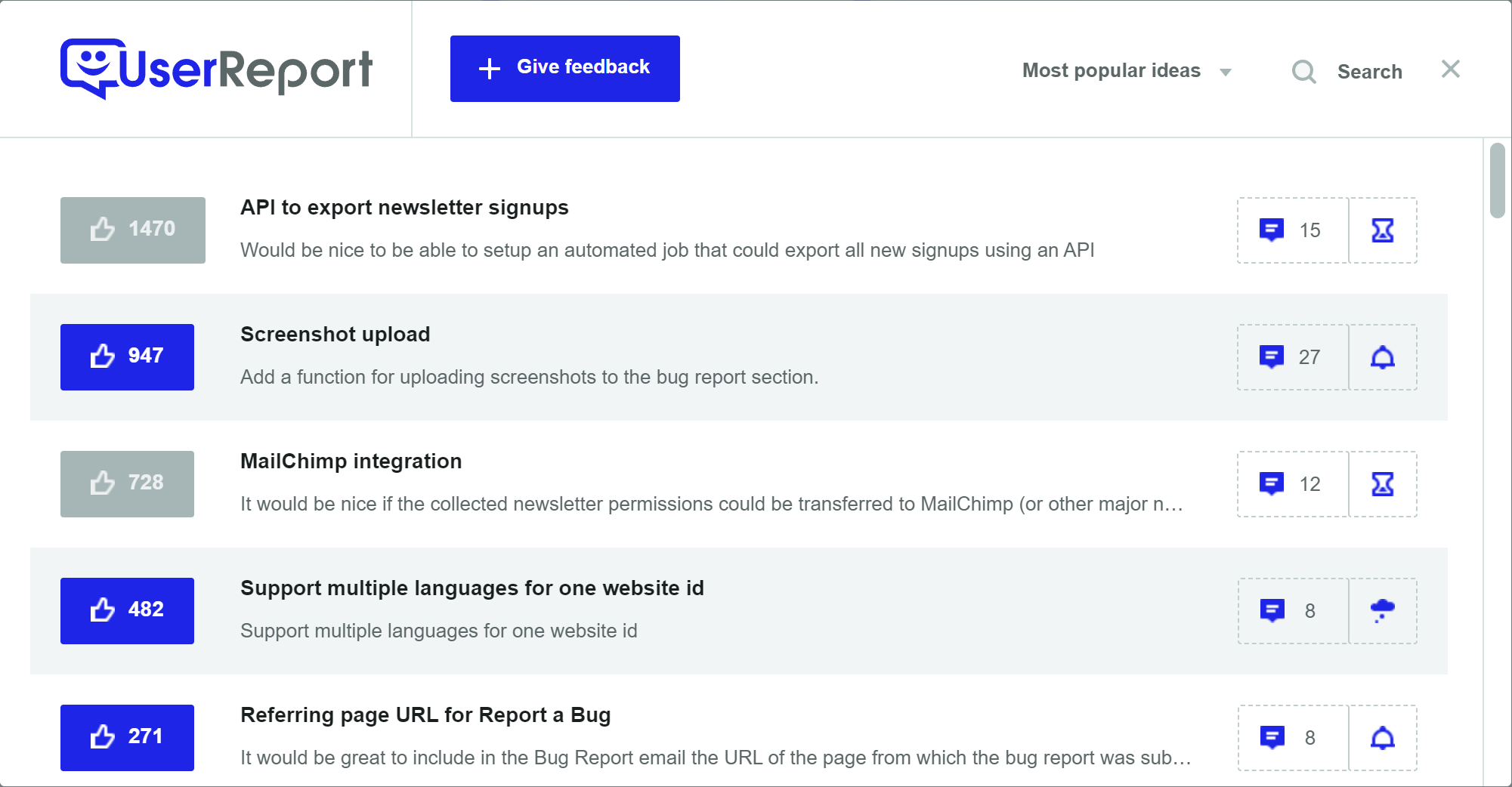Image resolution: width=1512 pixels, height=787 pixels.
Task: Select the Screenshot upload idea title
Action: pyautogui.click(x=335, y=334)
